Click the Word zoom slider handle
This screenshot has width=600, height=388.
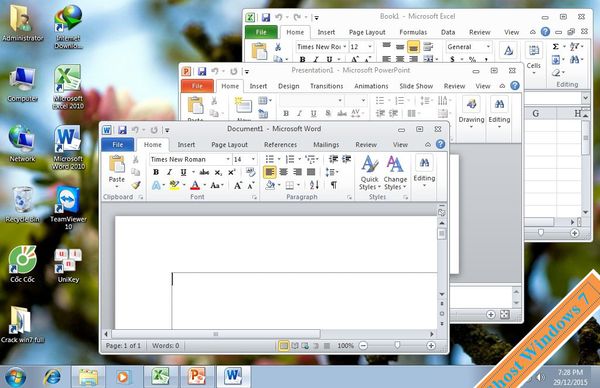[x=397, y=346]
